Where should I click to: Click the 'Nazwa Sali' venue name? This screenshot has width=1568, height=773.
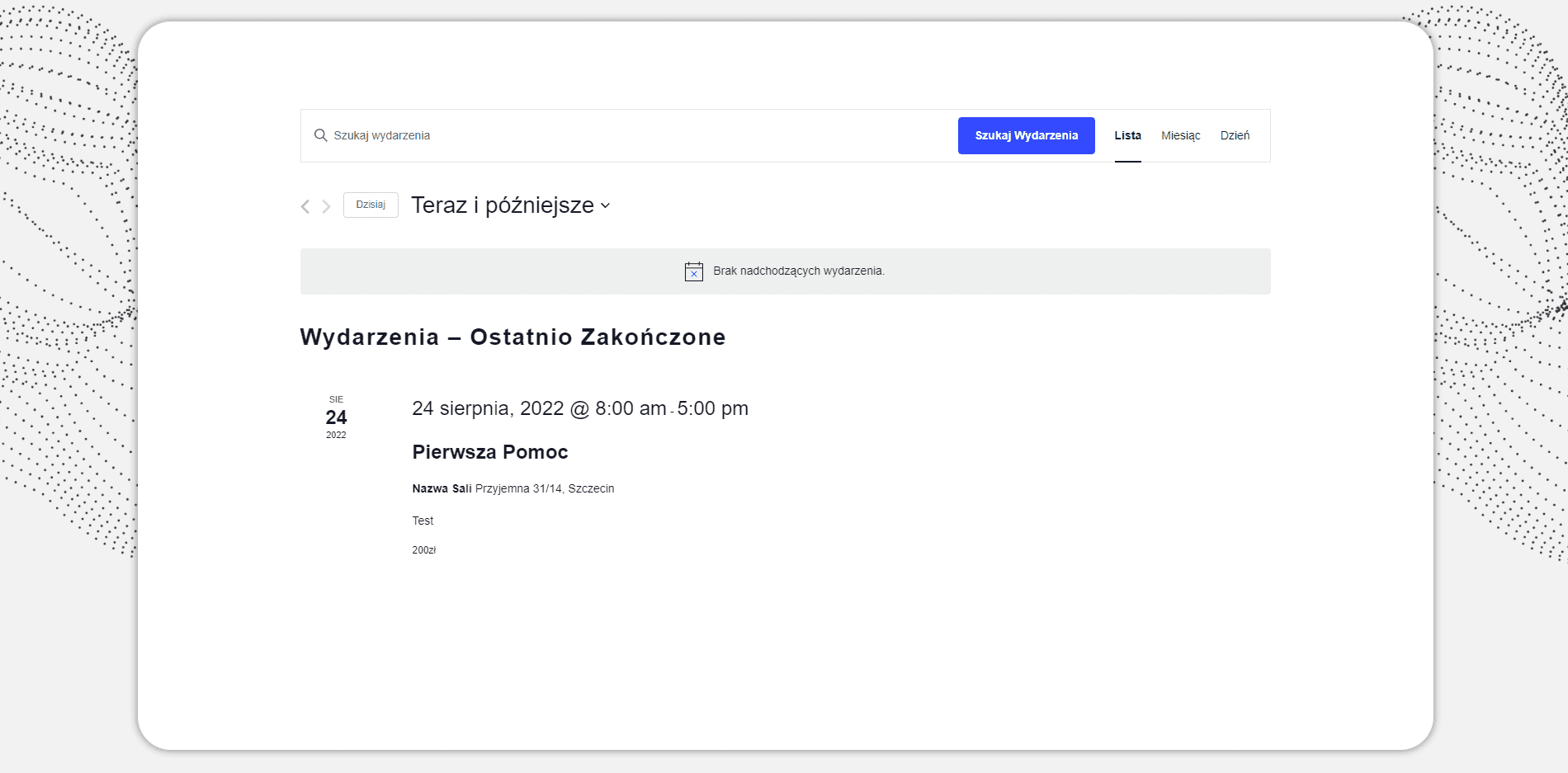pyautogui.click(x=442, y=488)
